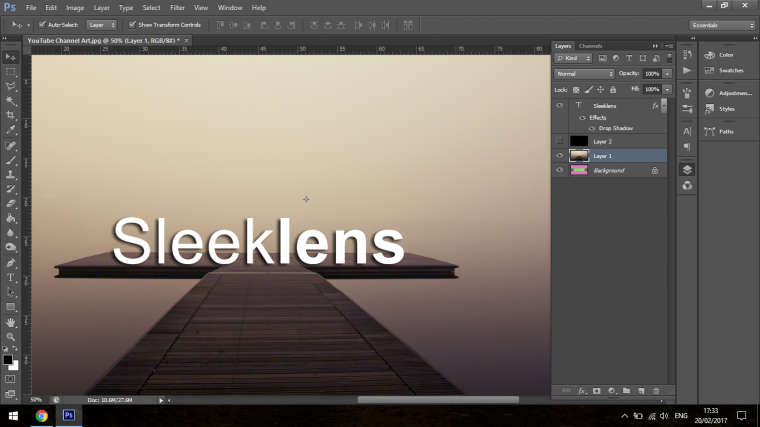Screen dimensions: 760x427
Task: Select the Horizontal Type tool
Action: (10, 278)
